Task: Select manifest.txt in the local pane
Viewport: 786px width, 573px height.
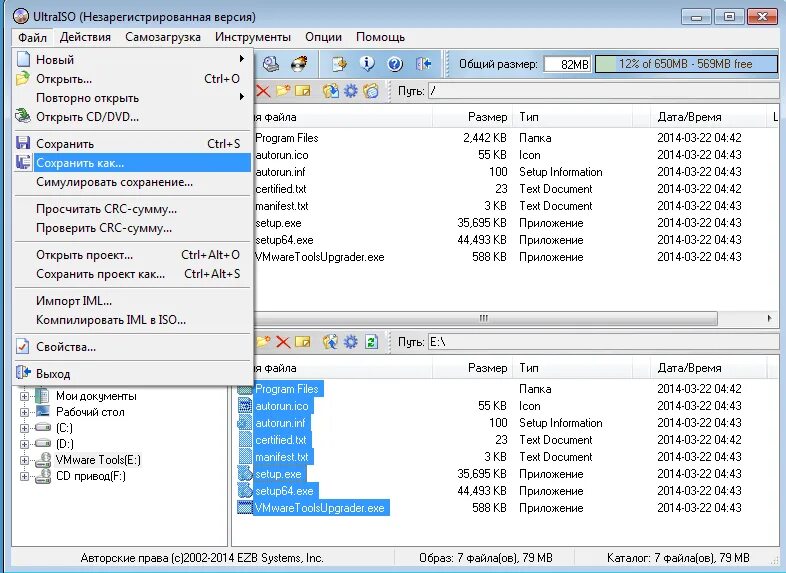Action: pos(282,457)
